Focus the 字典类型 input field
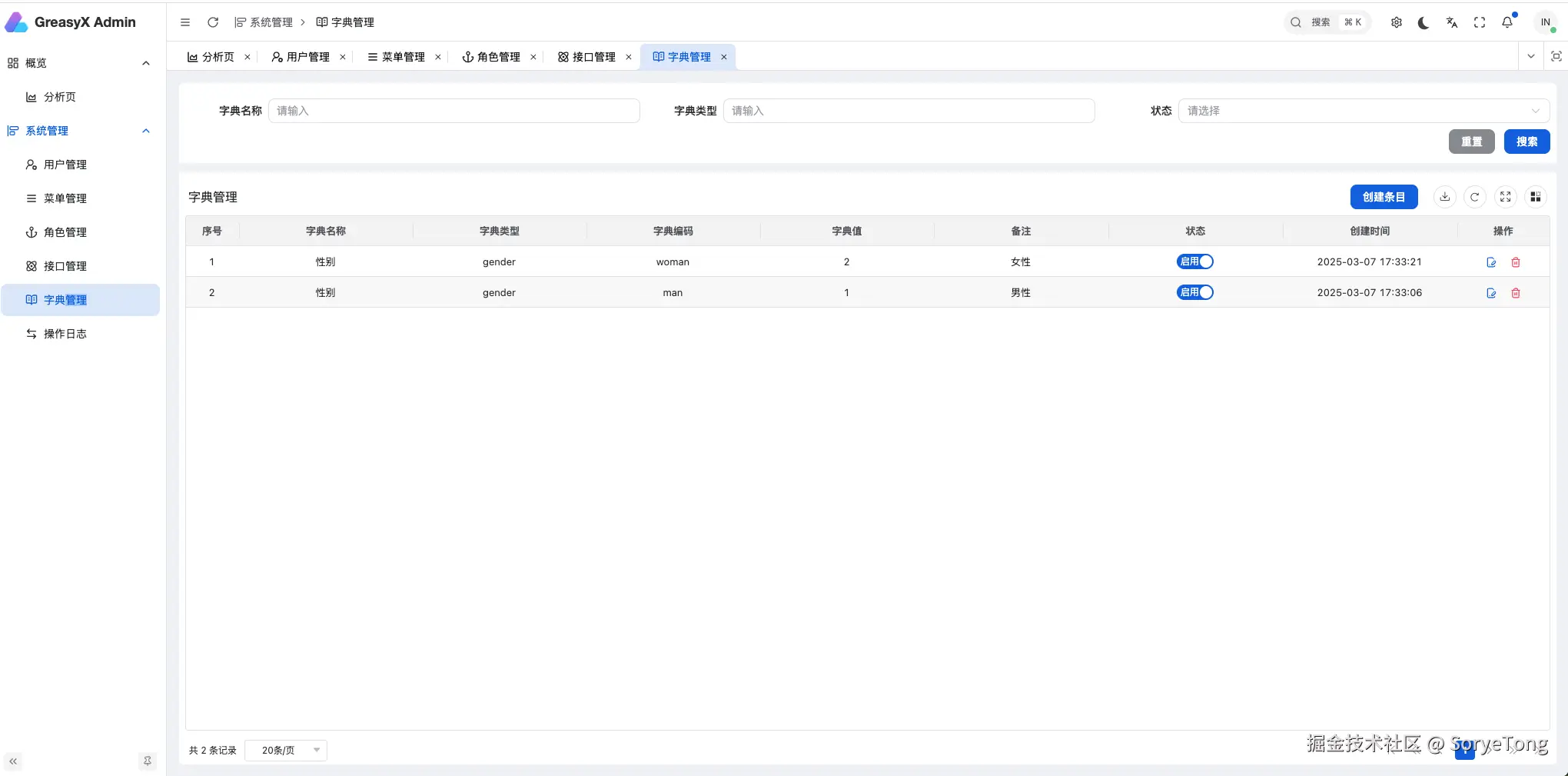Viewport: 1568px width, 776px height. [909, 111]
